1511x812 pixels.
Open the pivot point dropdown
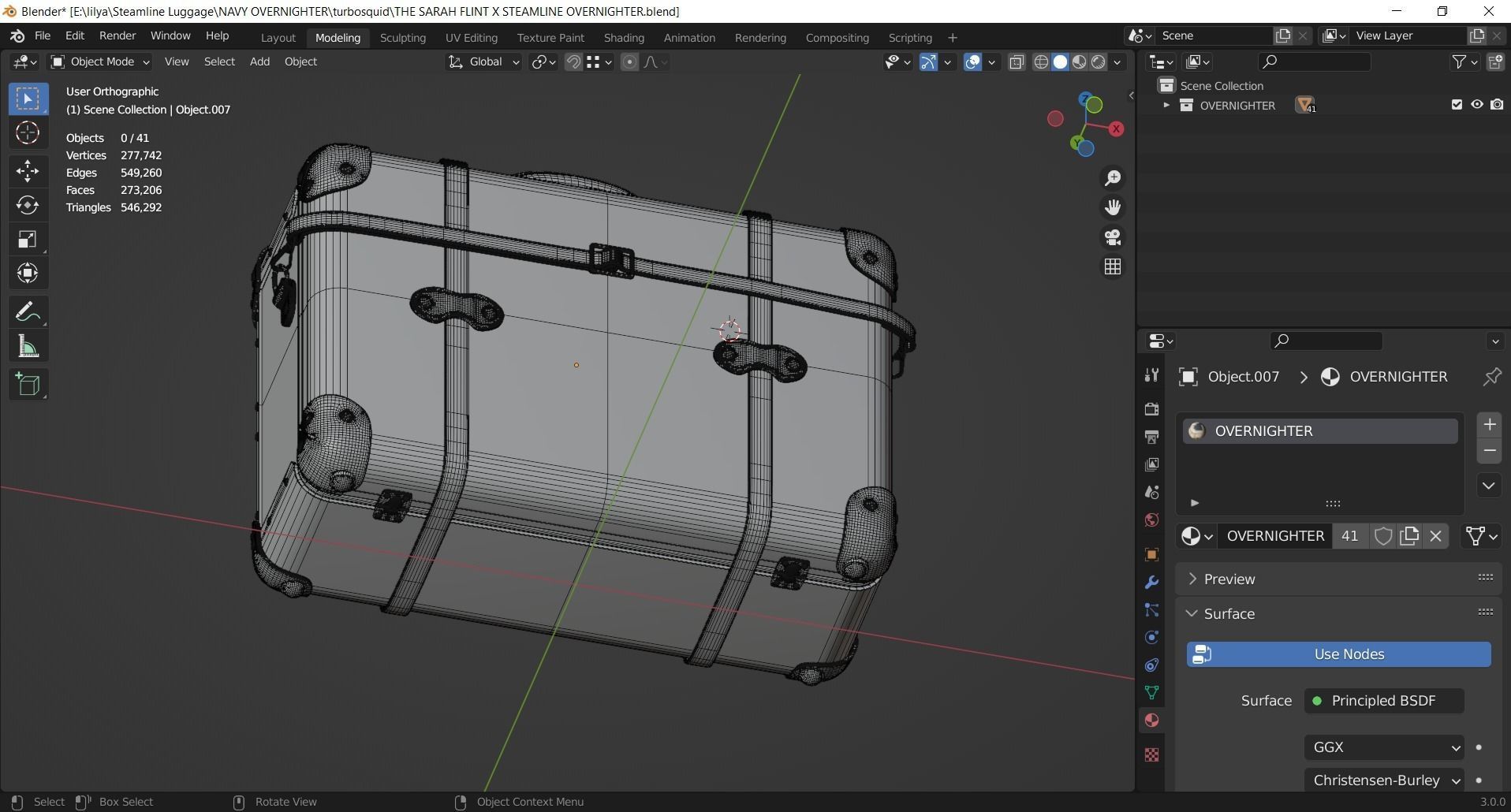544,62
